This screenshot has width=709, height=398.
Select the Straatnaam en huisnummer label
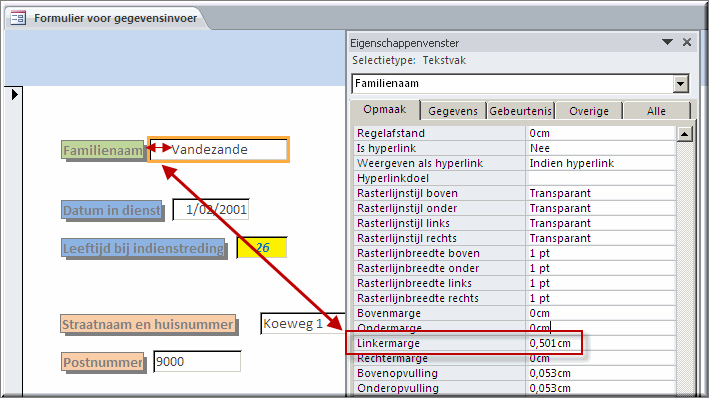click(148, 324)
